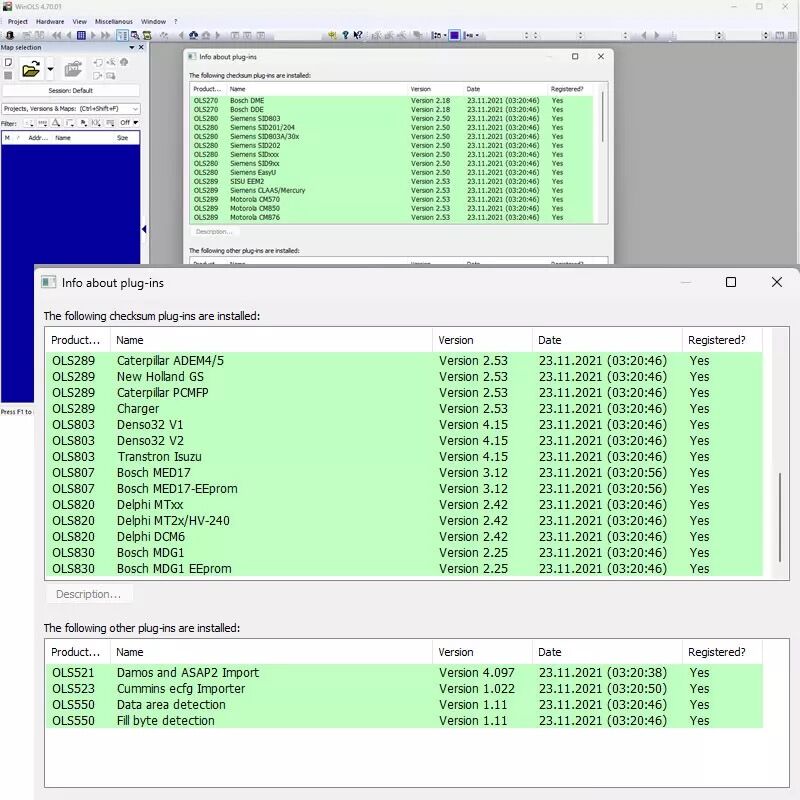Toggle the KX filter option
800x800 pixels.
[96, 122]
